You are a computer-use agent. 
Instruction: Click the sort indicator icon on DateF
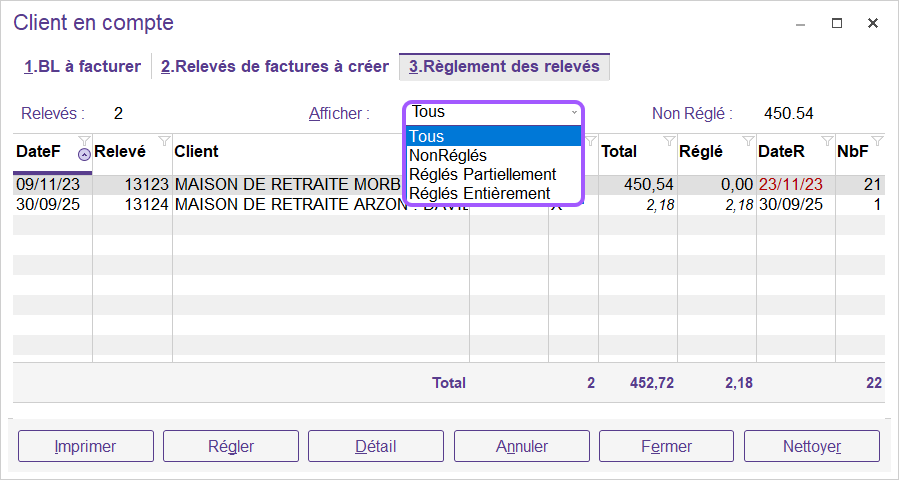[84, 154]
